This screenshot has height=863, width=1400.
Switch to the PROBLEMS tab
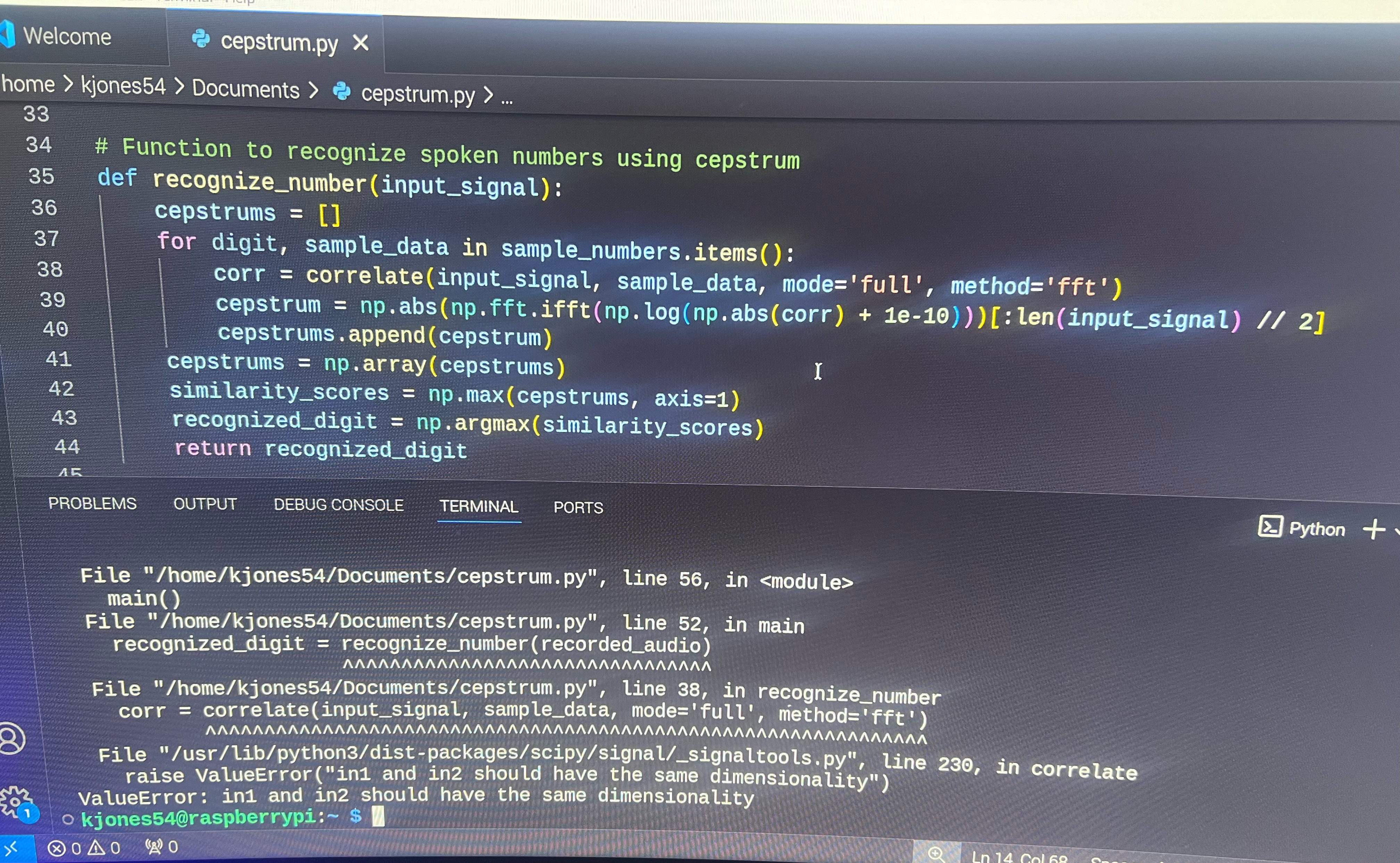coord(92,504)
